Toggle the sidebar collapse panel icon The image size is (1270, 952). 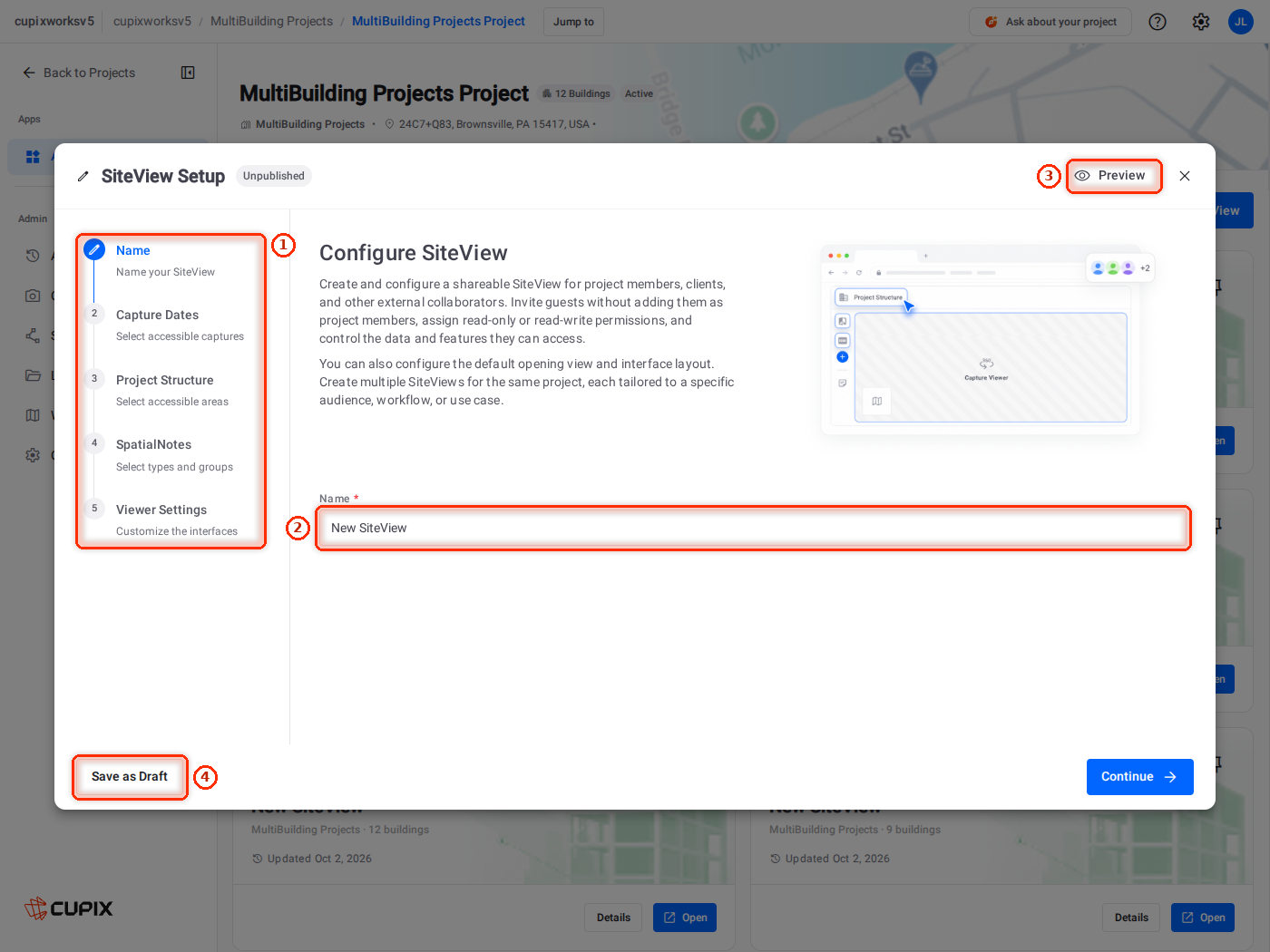coord(188,73)
